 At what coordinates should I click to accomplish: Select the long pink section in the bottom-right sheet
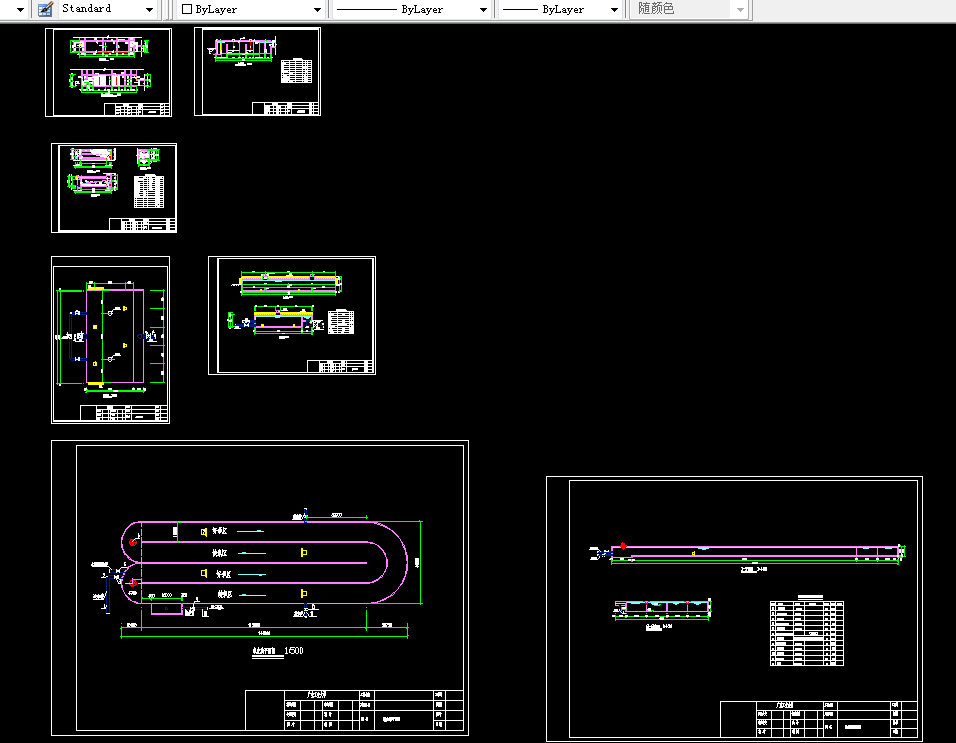tap(755, 552)
